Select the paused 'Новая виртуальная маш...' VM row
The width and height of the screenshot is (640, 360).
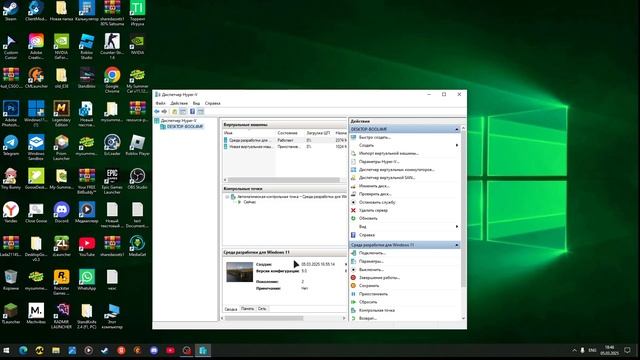(x=285, y=146)
